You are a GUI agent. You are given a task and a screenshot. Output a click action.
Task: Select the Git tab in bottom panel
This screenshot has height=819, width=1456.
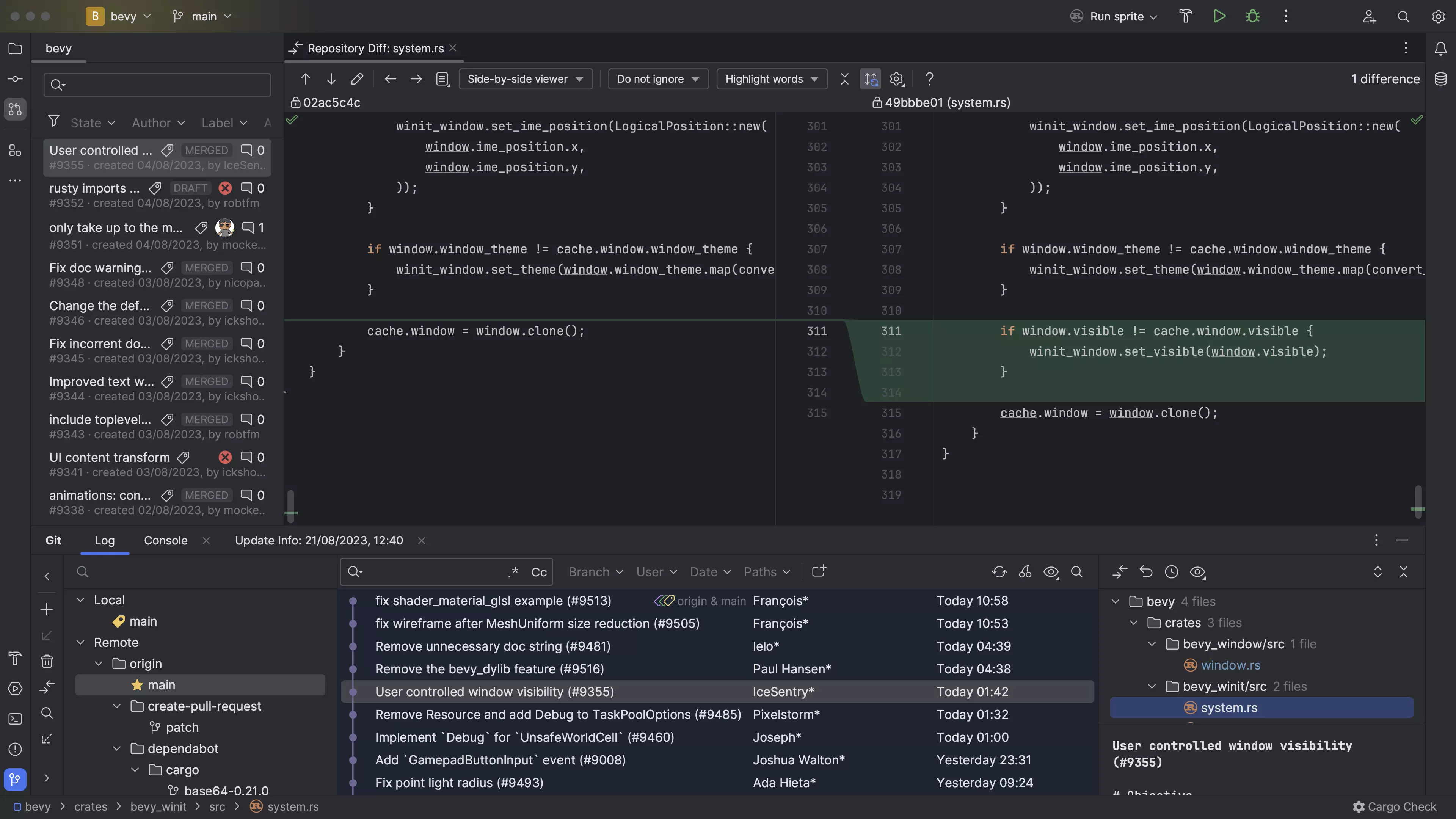53,540
